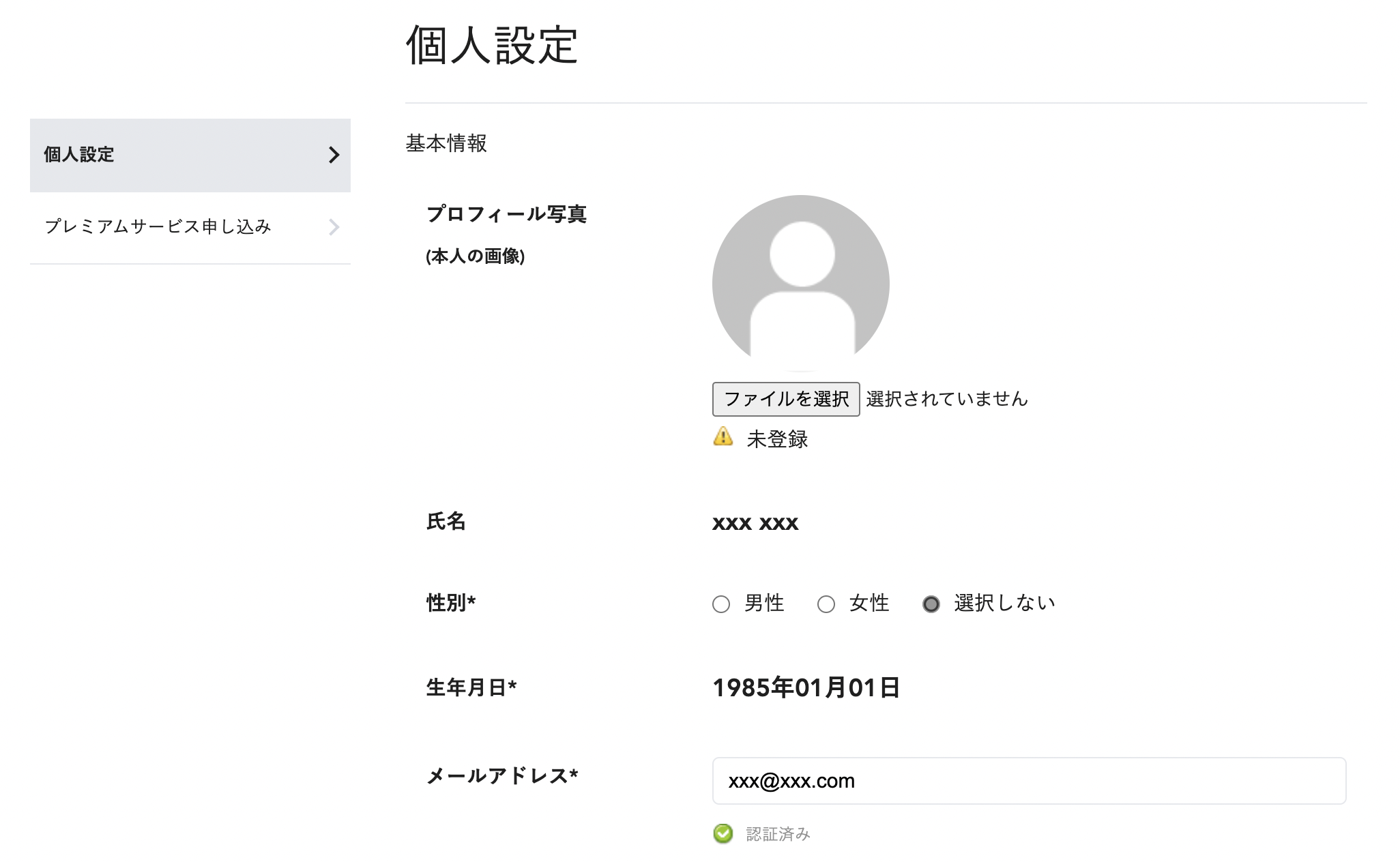1400x862 pixels.
Task: Click the chevron next to プレミアムサービス申し込み
Action: 334,227
